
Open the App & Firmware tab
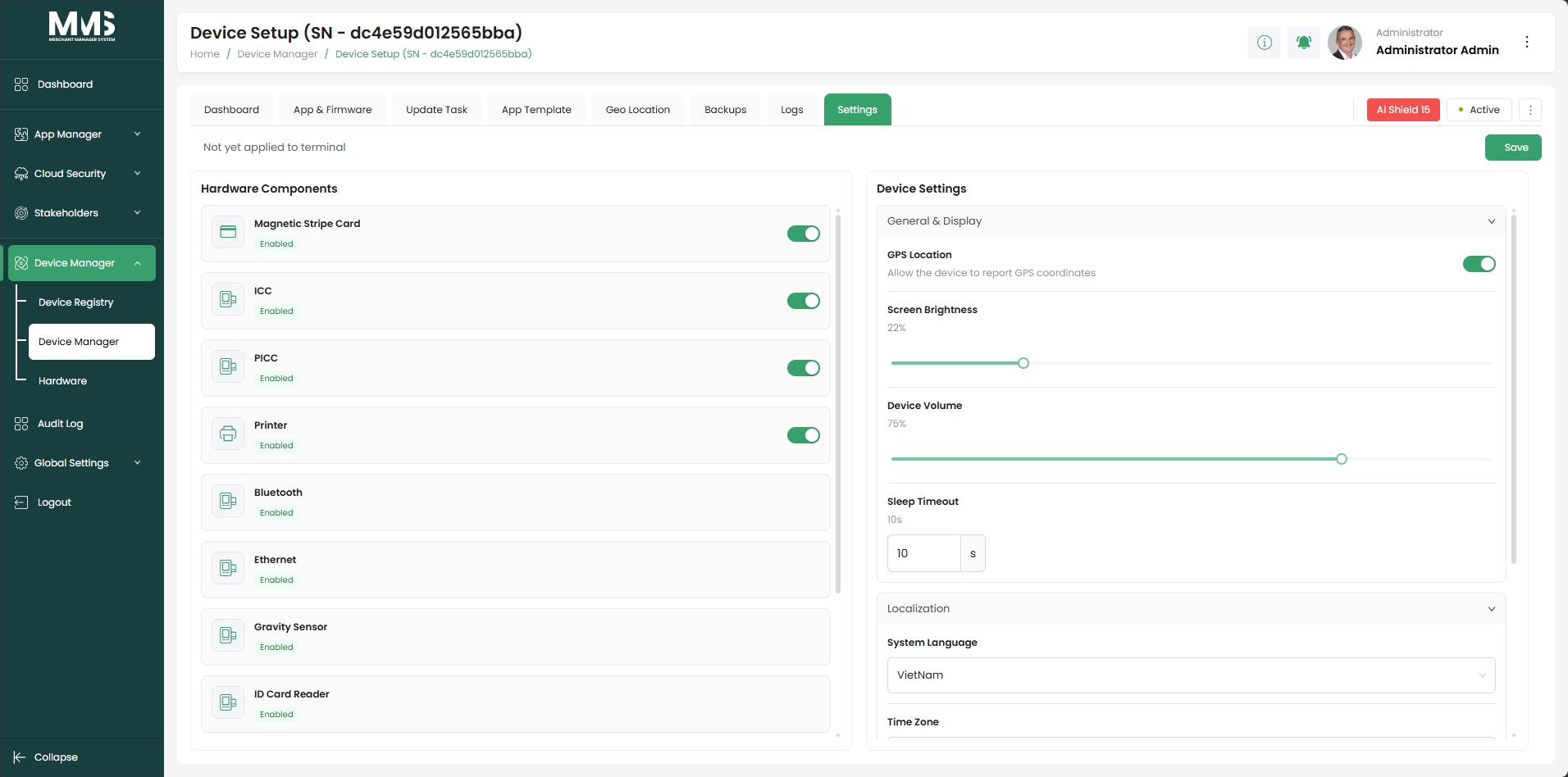tap(332, 110)
